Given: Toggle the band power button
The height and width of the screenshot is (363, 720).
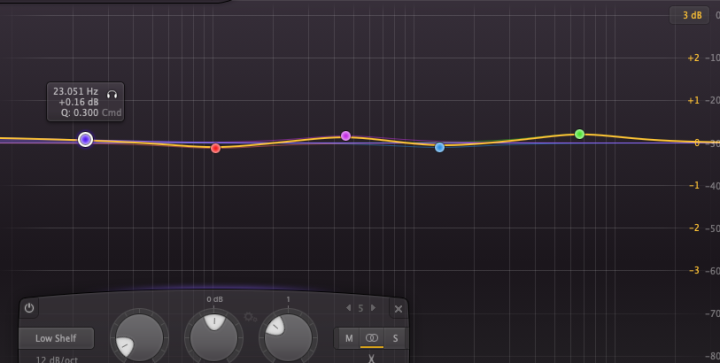Looking at the screenshot, I should click(x=29, y=308).
